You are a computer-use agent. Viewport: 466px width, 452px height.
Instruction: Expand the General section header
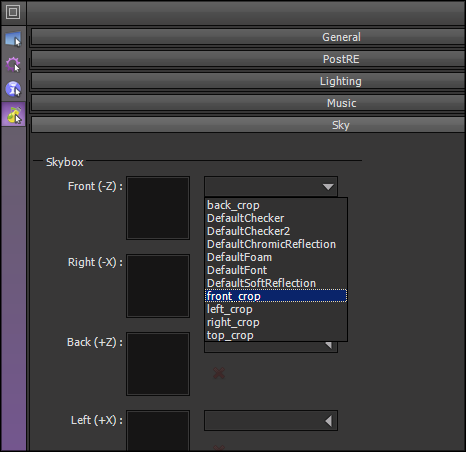pyautogui.click(x=248, y=37)
